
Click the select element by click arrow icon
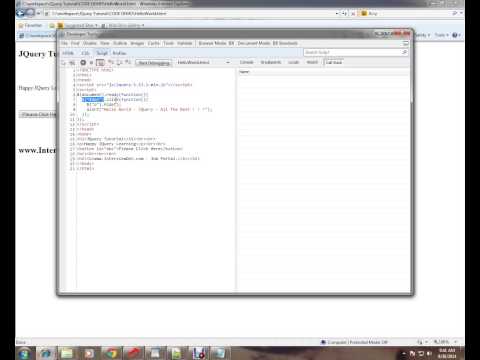[64, 63]
